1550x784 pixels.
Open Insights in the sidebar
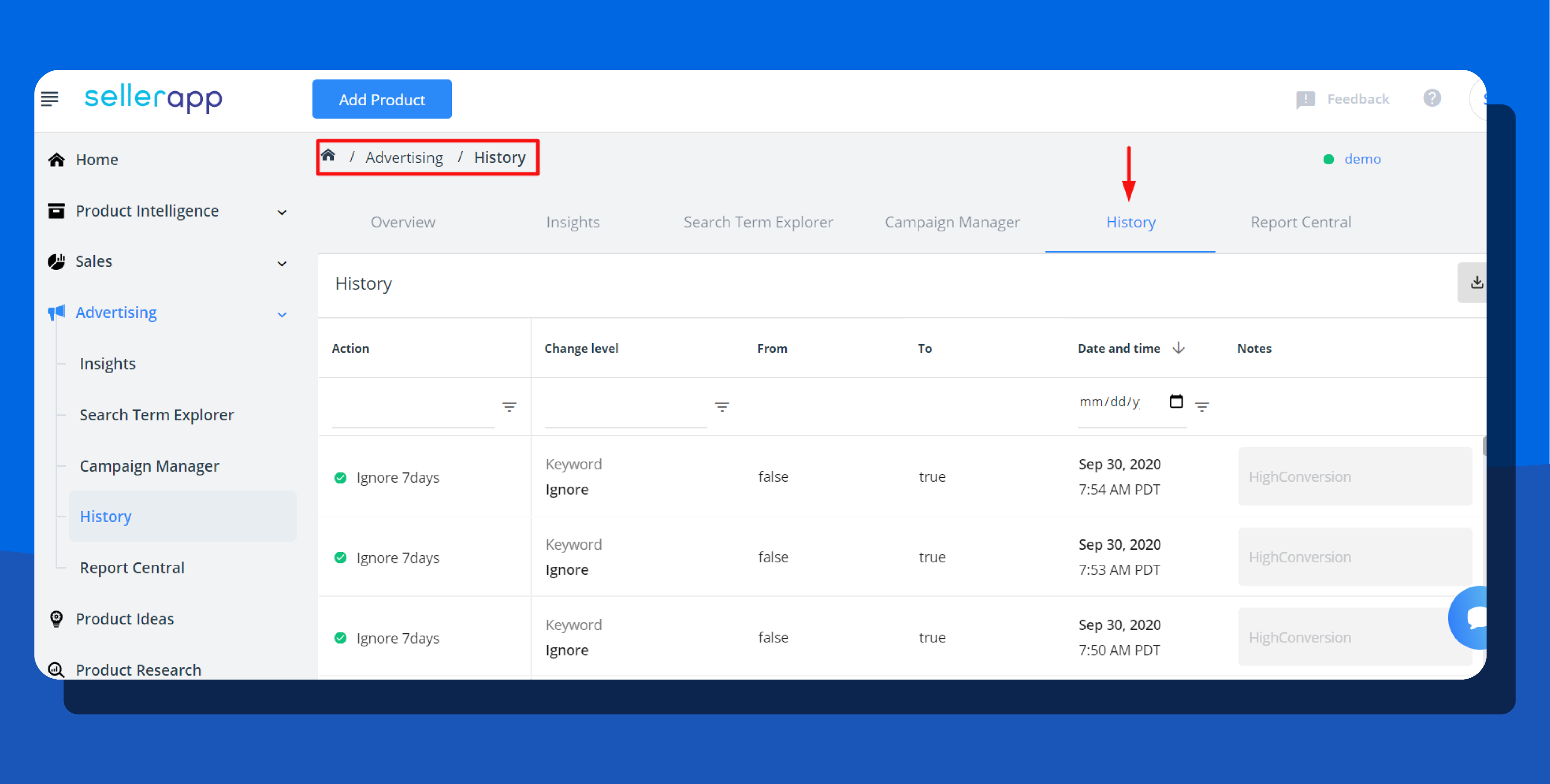107,364
